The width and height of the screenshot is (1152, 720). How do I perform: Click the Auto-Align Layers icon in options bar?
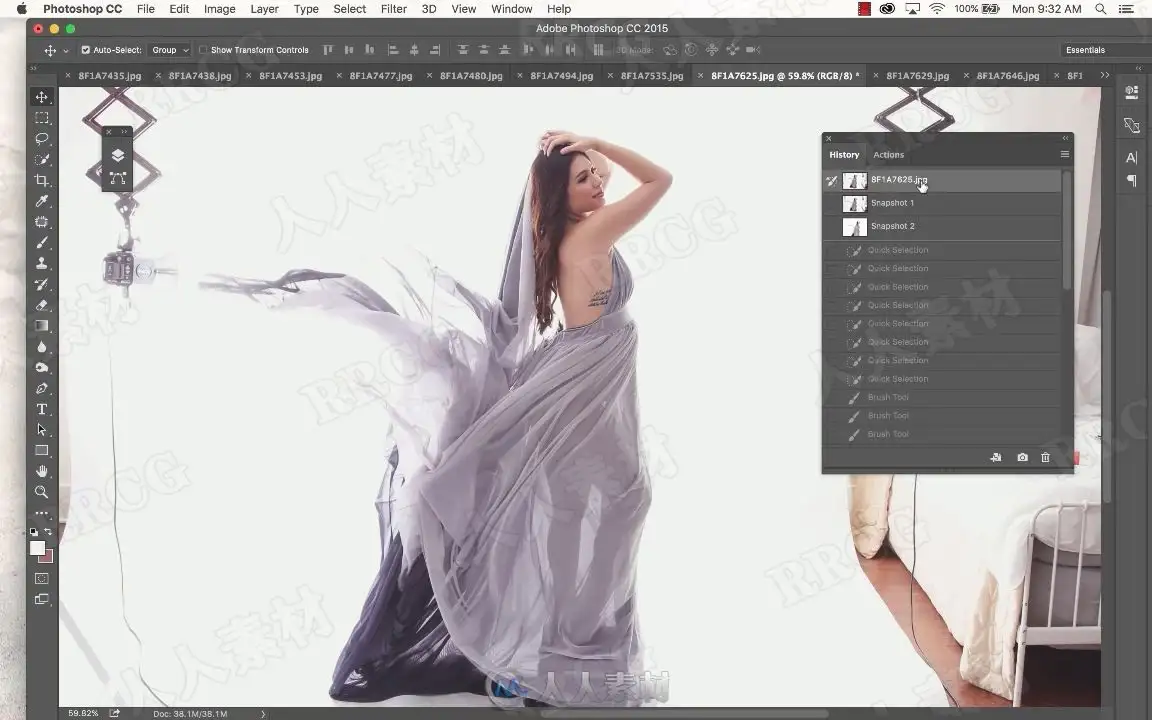(x=598, y=50)
